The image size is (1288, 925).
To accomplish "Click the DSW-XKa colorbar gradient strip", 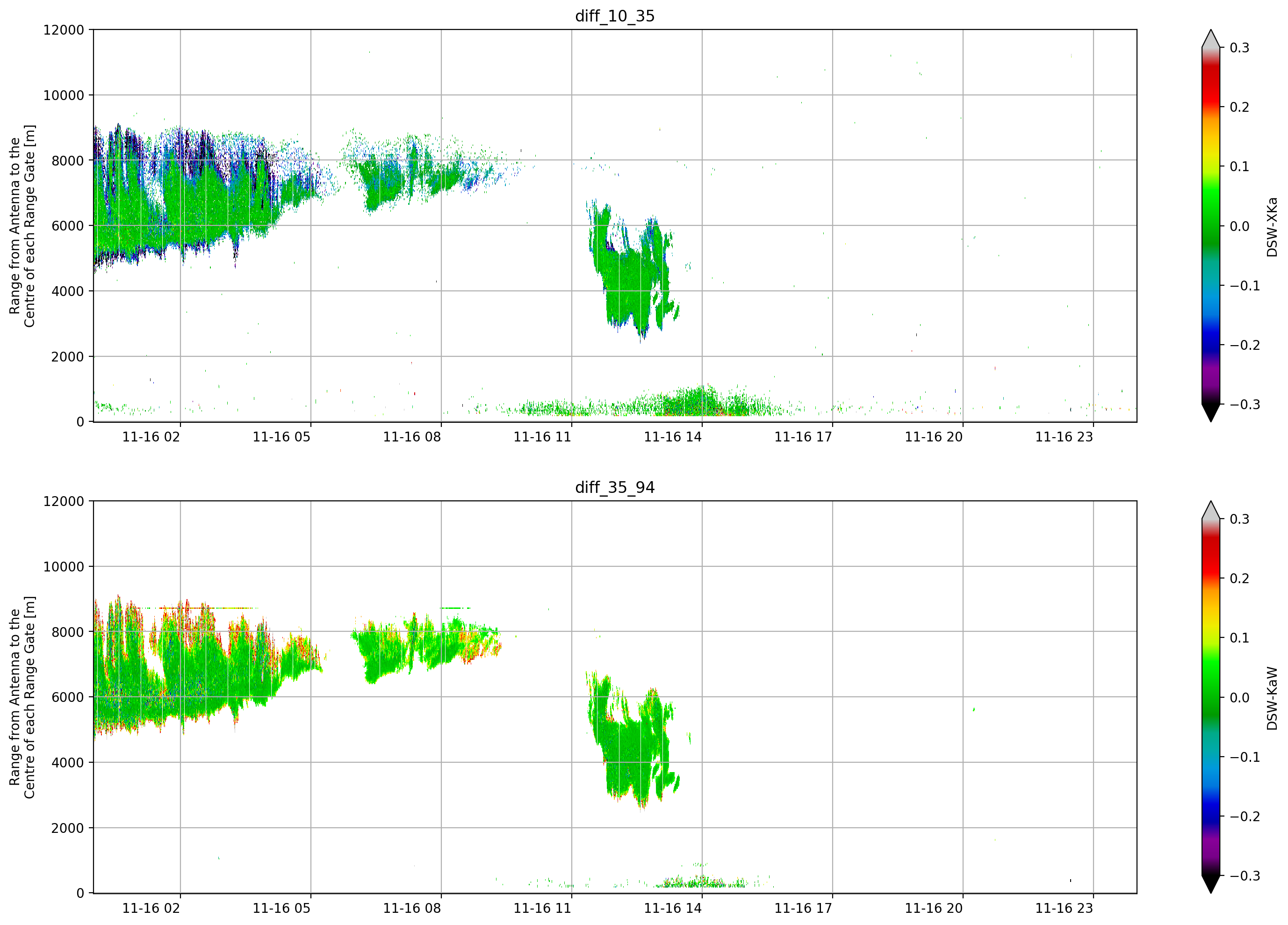I will click(1211, 226).
